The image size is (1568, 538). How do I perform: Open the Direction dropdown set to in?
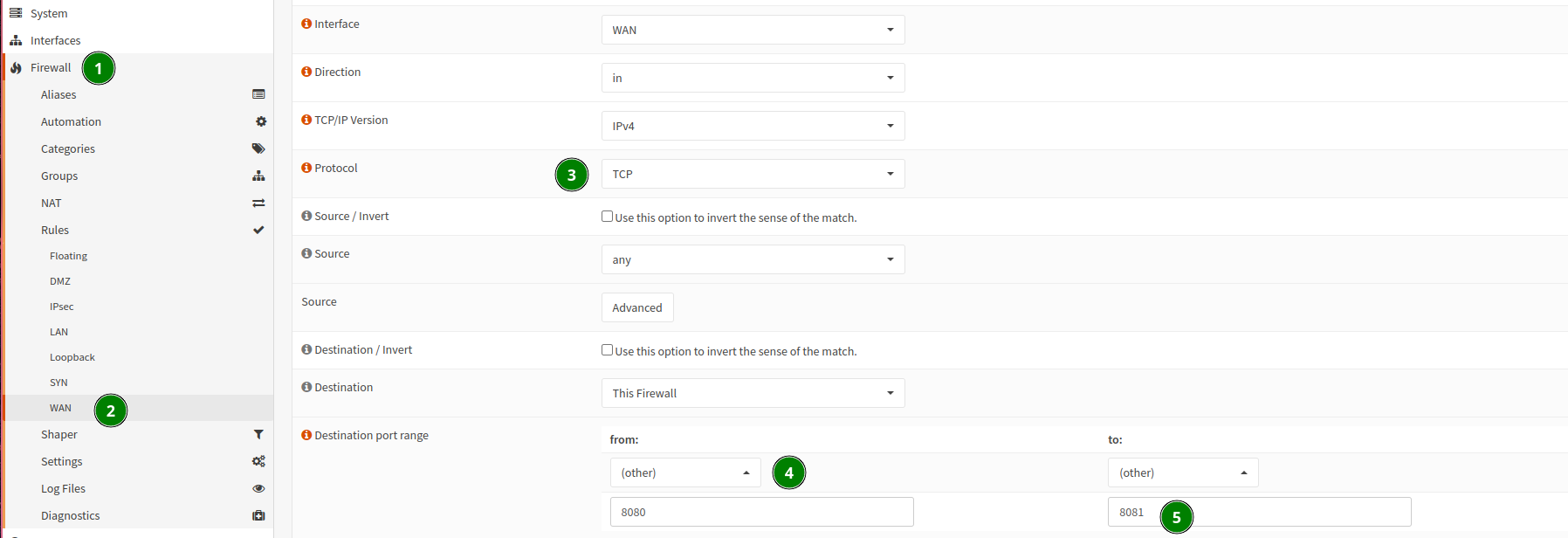click(753, 78)
